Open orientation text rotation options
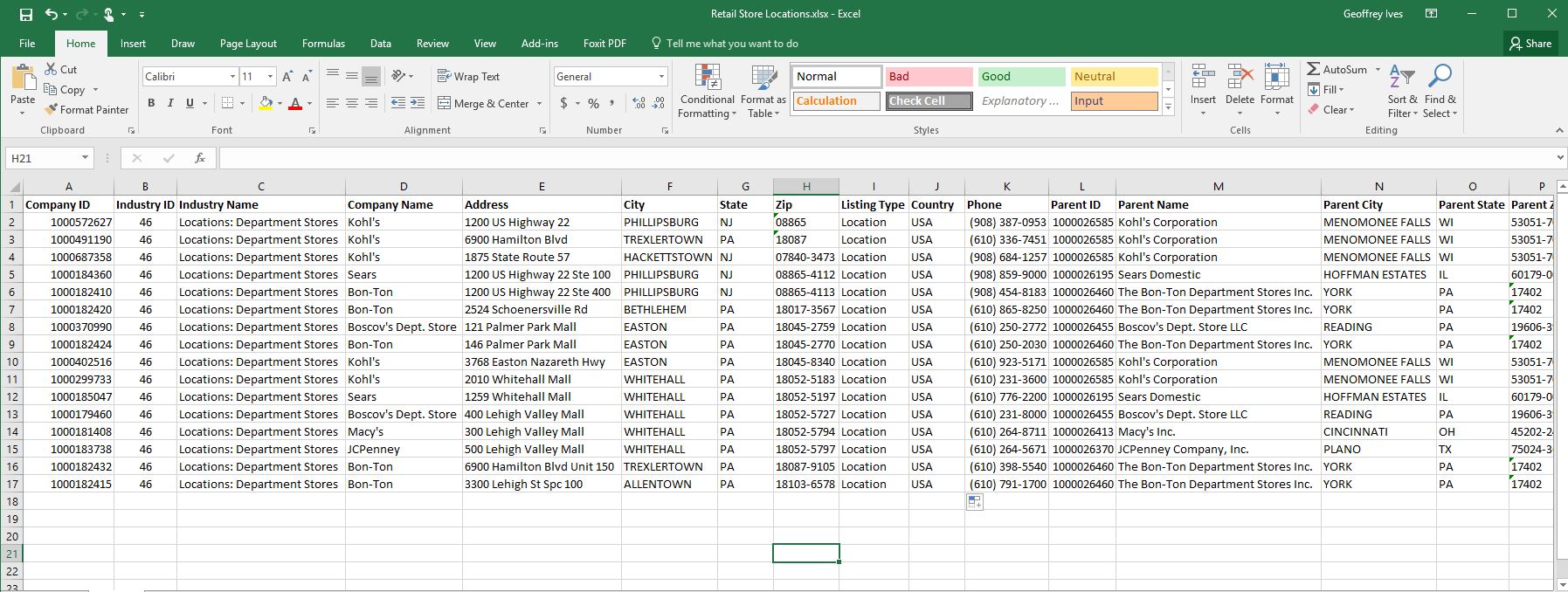This screenshot has height=592, width=1568. click(x=402, y=76)
